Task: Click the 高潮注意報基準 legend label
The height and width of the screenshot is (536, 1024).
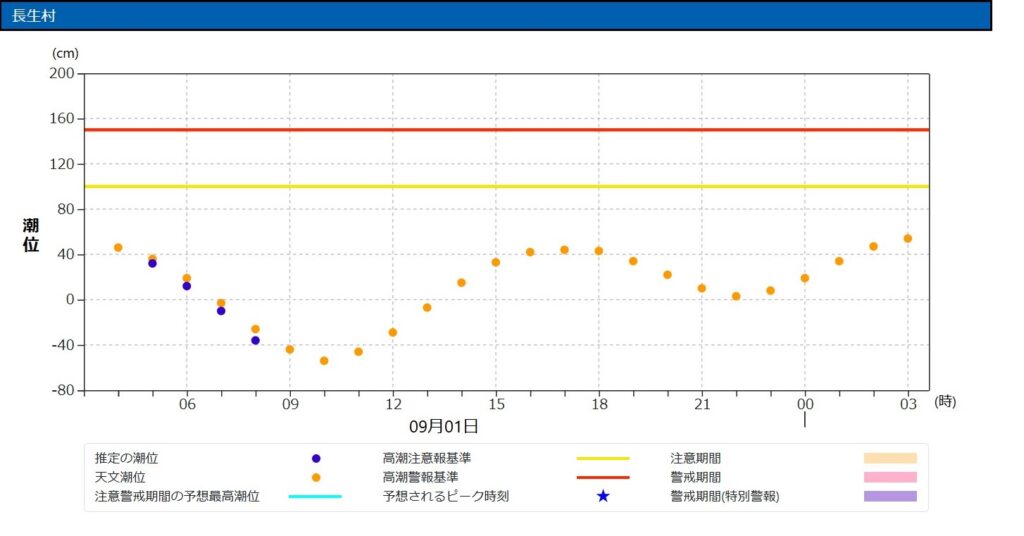Action: point(426,458)
